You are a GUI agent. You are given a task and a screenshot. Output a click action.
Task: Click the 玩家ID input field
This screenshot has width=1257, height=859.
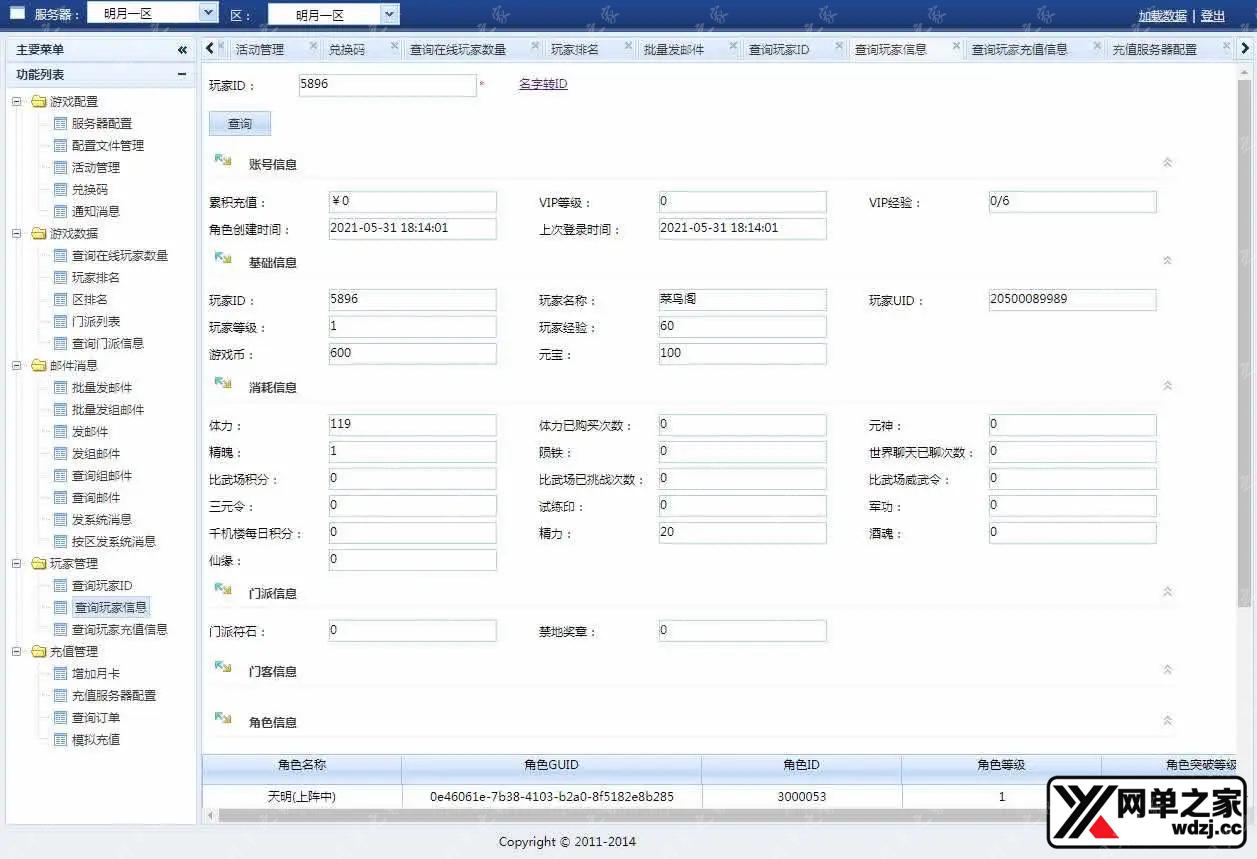pyautogui.click(x=387, y=86)
